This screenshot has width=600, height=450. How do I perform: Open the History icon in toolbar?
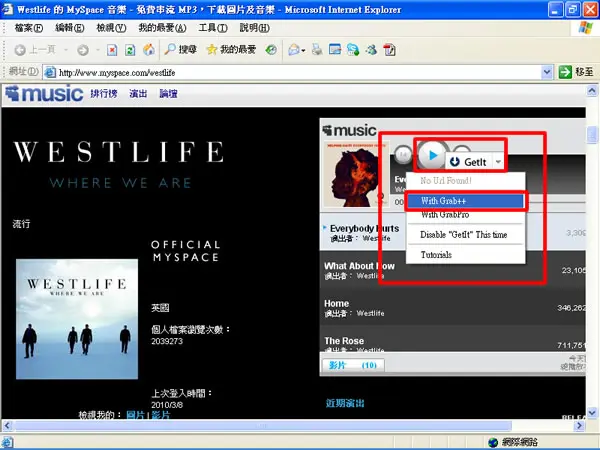(271, 50)
